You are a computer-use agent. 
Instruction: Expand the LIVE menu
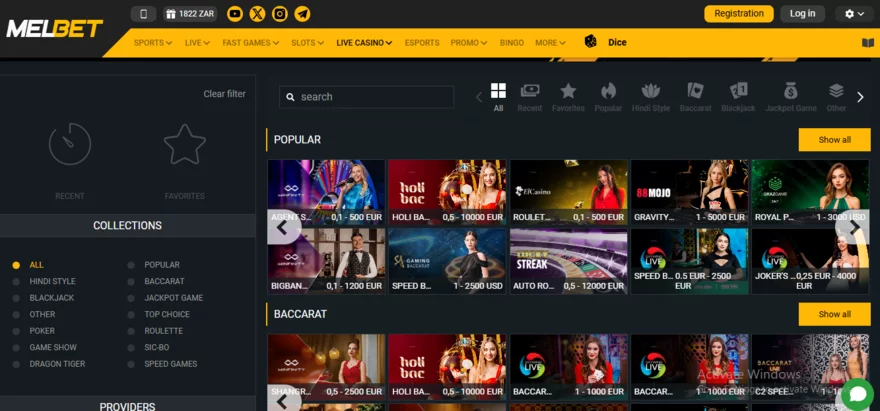(x=197, y=43)
